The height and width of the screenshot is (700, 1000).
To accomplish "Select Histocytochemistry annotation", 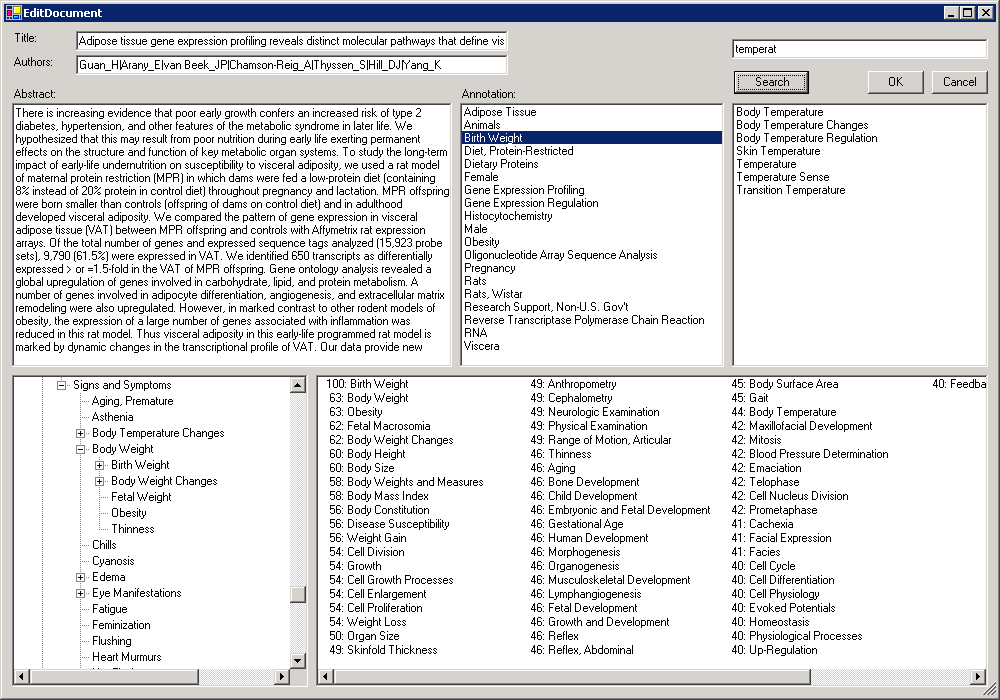I will (x=508, y=216).
